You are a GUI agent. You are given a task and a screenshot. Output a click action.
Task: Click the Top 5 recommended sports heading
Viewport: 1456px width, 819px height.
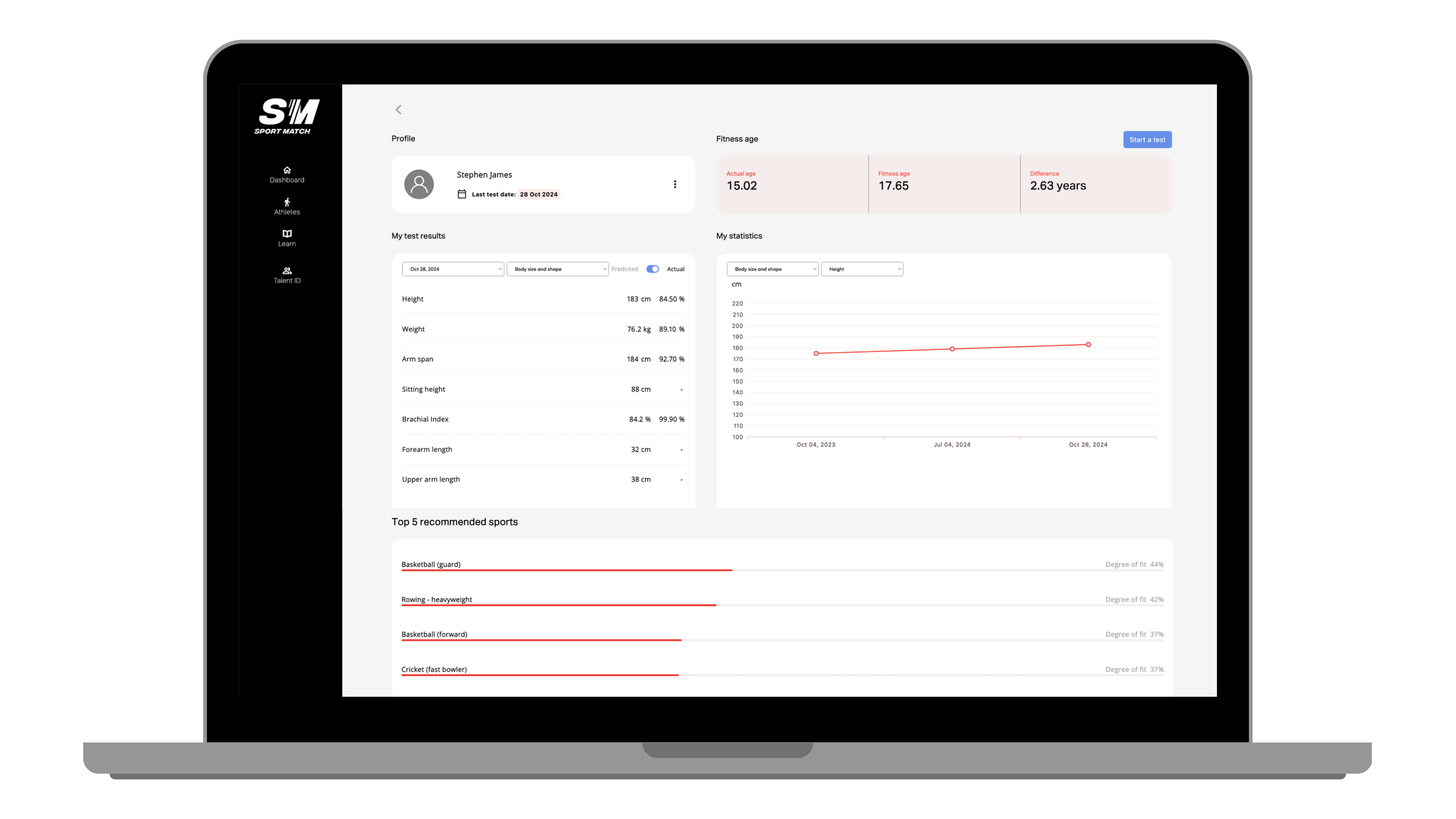[455, 522]
